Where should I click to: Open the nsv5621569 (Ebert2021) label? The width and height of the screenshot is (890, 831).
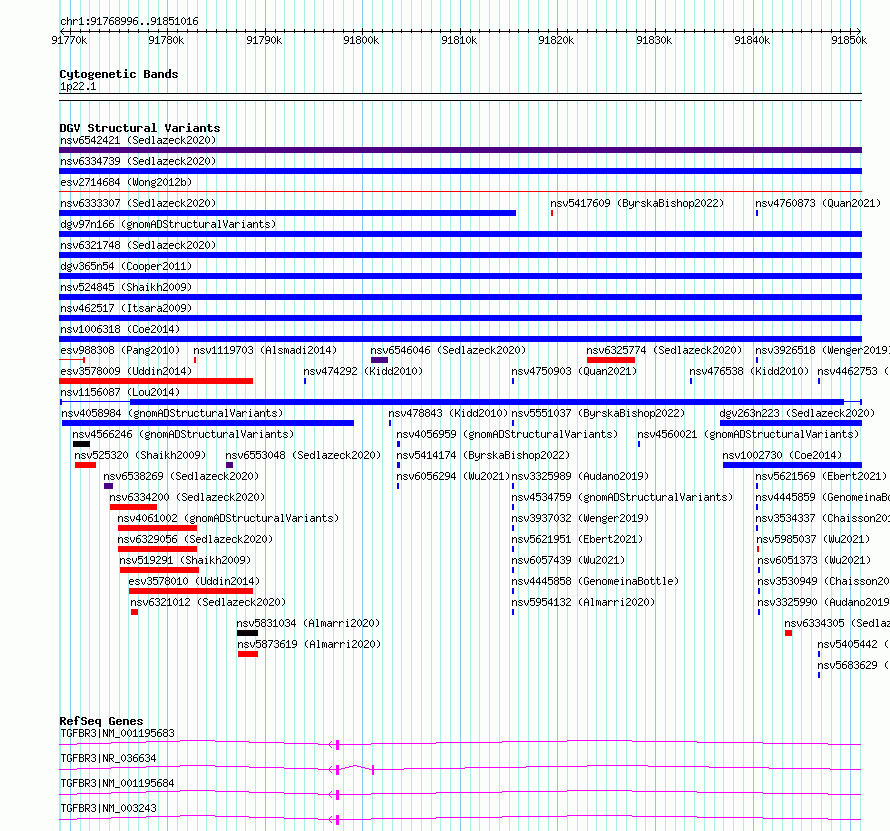(x=821, y=476)
